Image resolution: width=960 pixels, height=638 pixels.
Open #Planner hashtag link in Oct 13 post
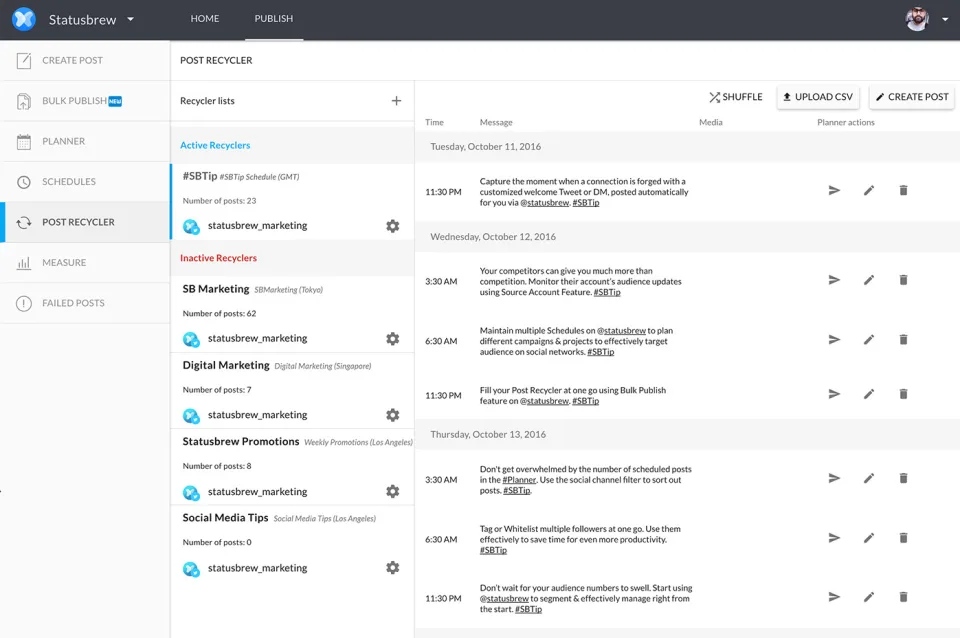click(519, 480)
